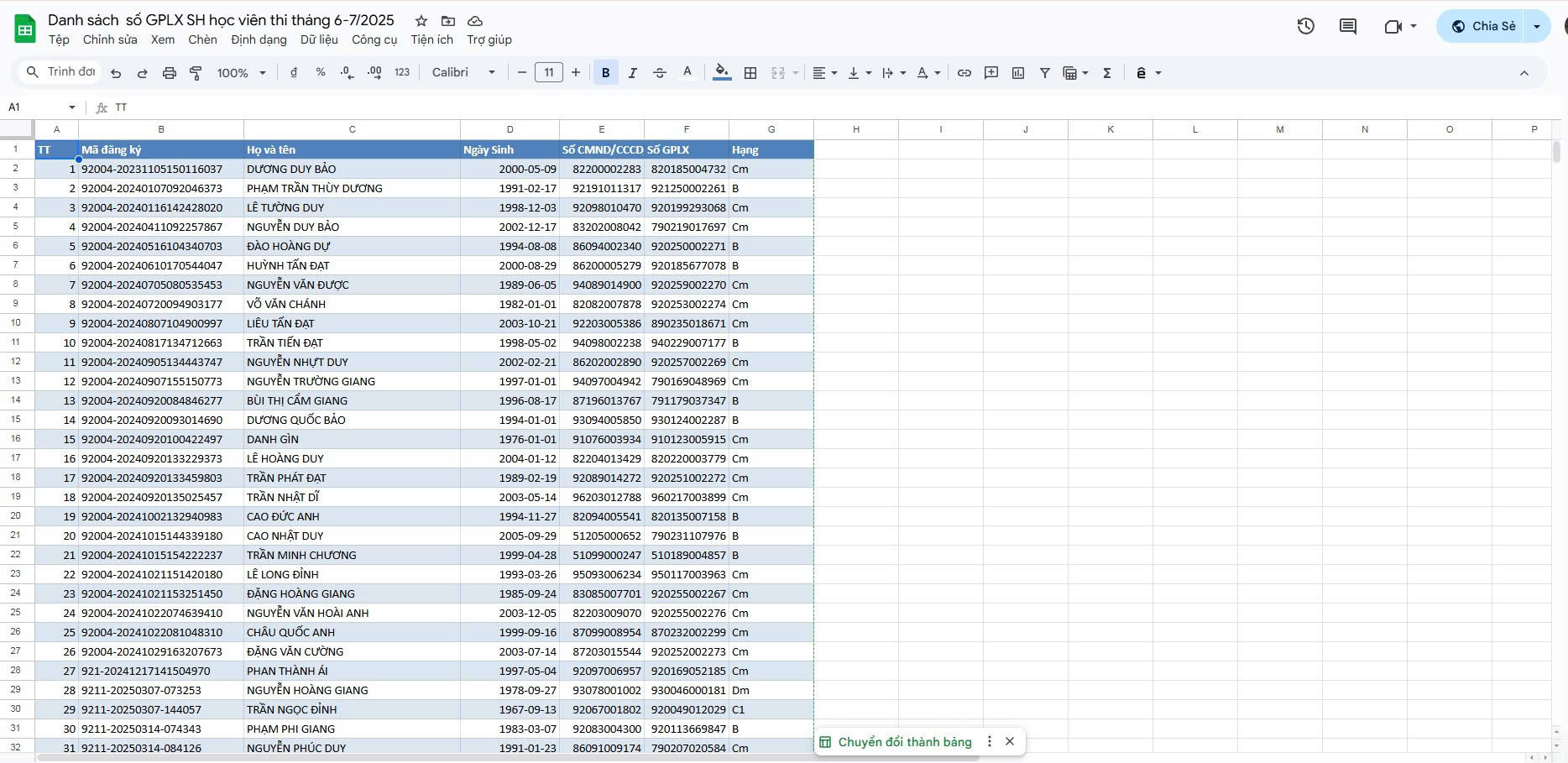The image size is (1568, 763).
Task: Open text color picker
Action: [x=687, y=73]
